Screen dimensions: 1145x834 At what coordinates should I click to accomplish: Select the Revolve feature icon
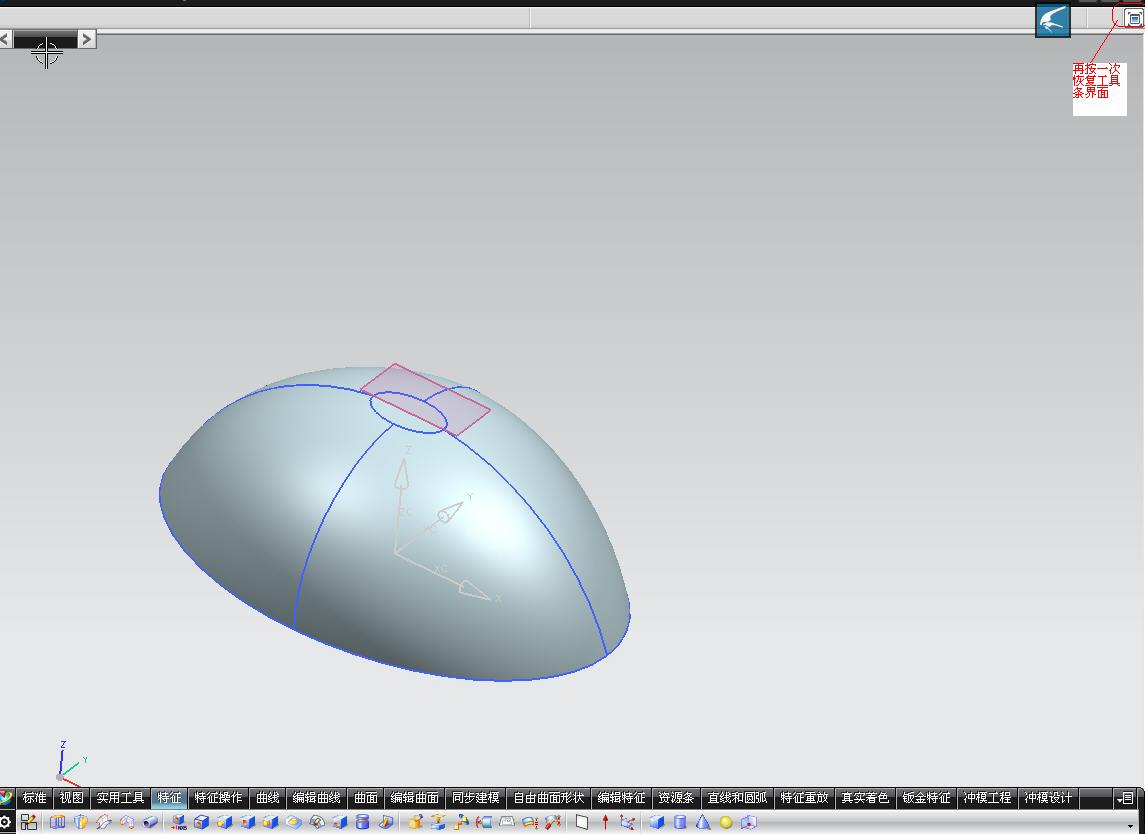[80, 822]
